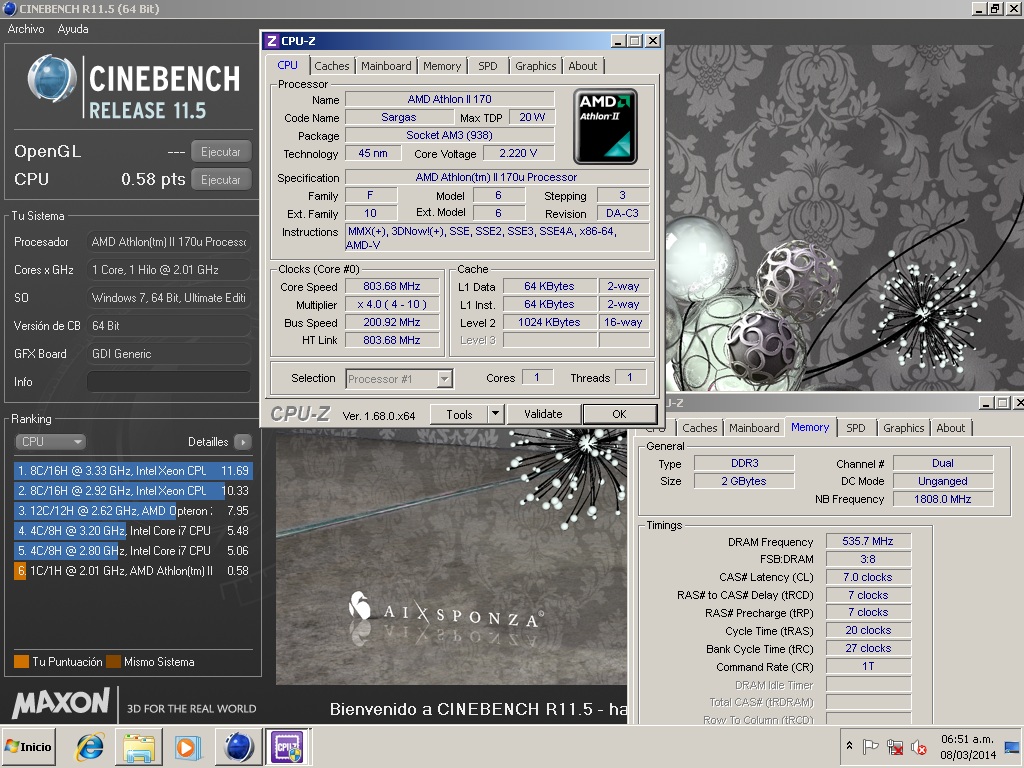The width and height of the screenshot is (1024, 768).
Task: Select ranking row 4C/8H @ 3.20 GHz
Action: (133, 530)
